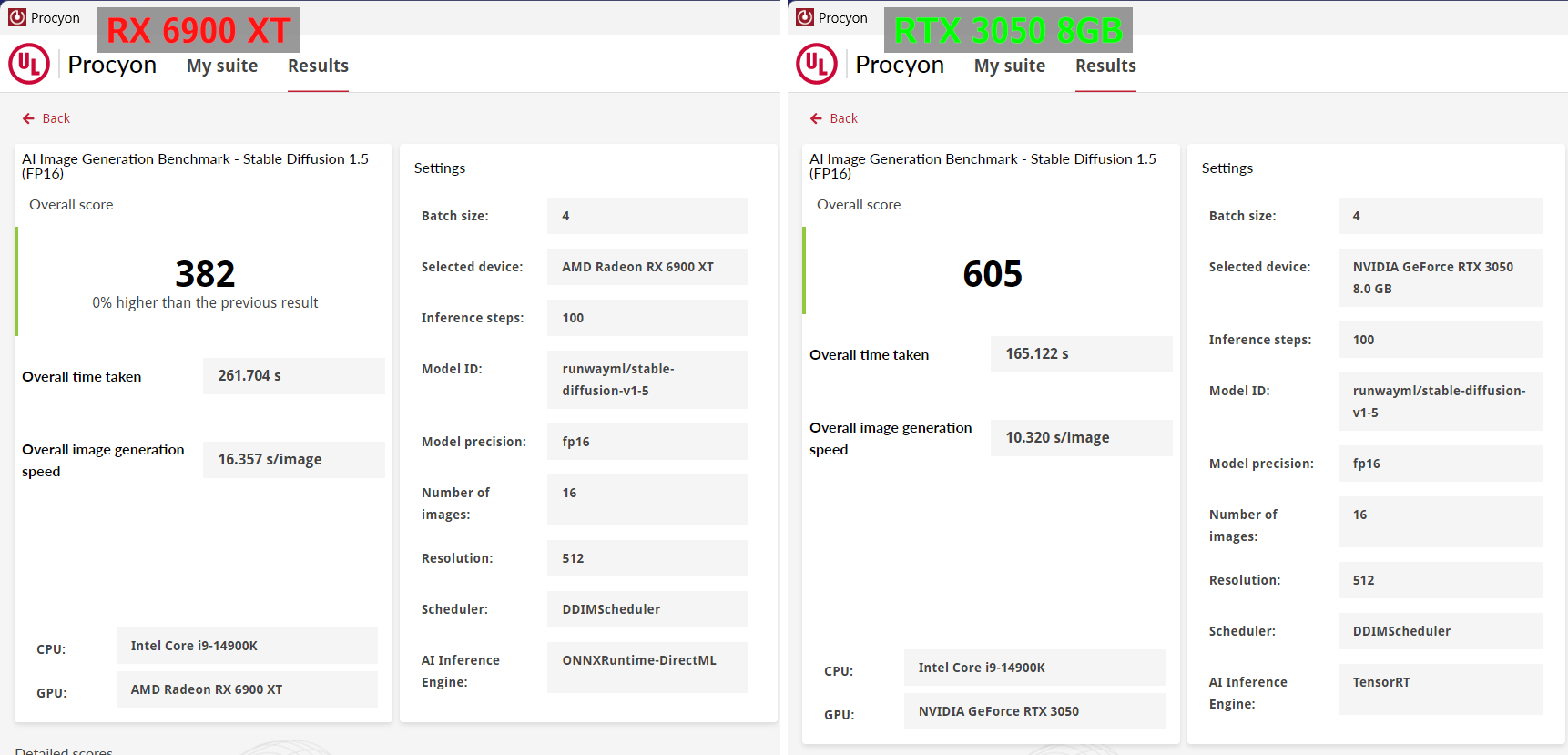
Task: Click the 16.357 s/image speed value
Action: tap(294, 460)
